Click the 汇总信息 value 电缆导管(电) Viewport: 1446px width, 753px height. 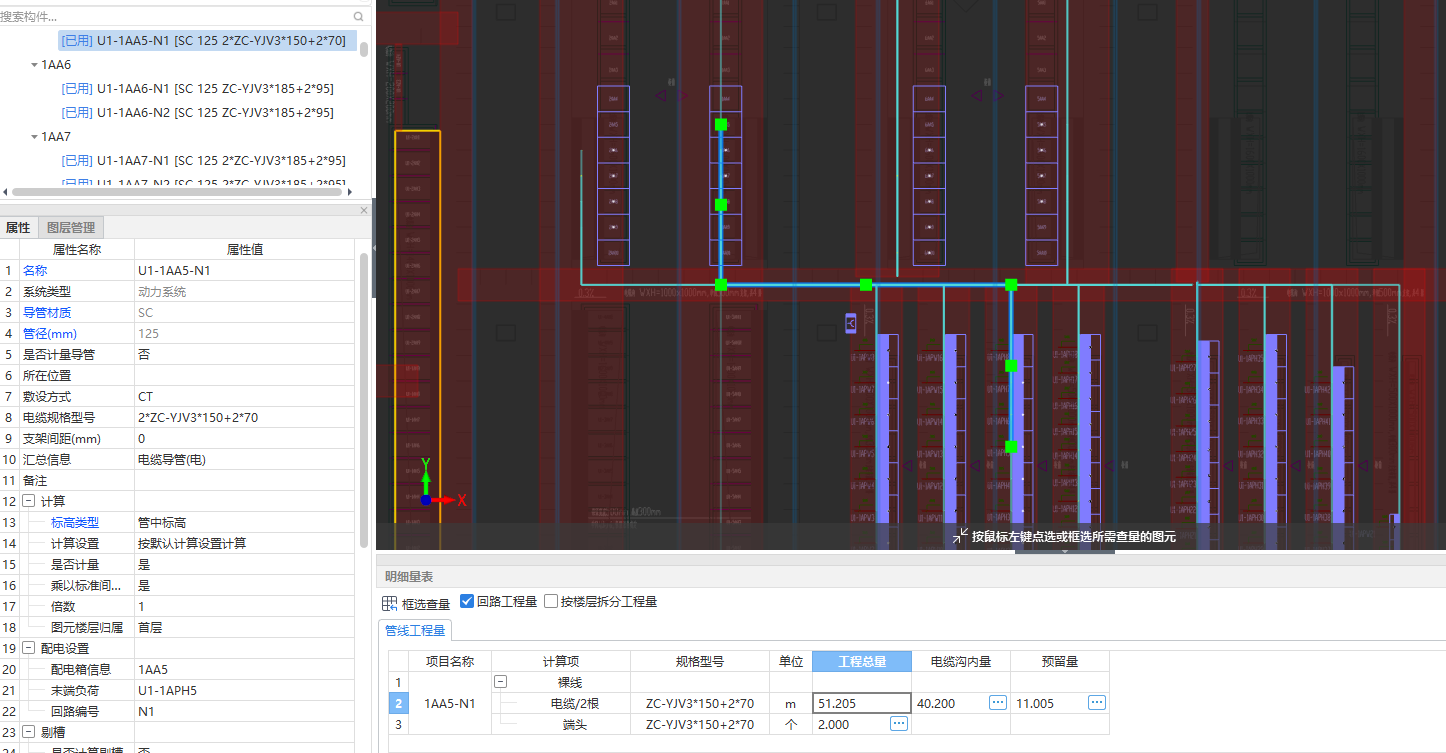point(244,459)
